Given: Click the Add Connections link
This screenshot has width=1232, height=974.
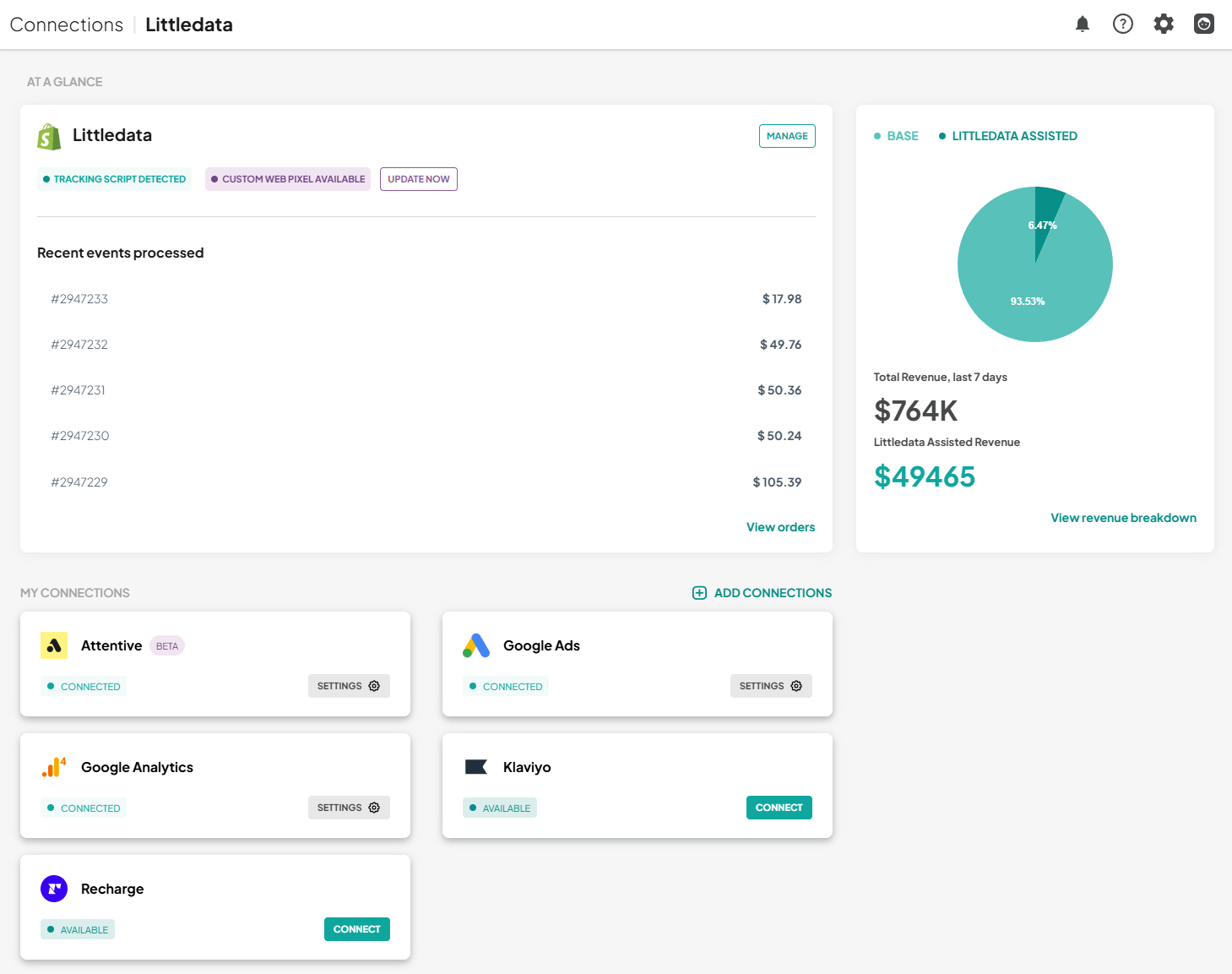Looking at the screenshot, I should (x=773, y=593).
